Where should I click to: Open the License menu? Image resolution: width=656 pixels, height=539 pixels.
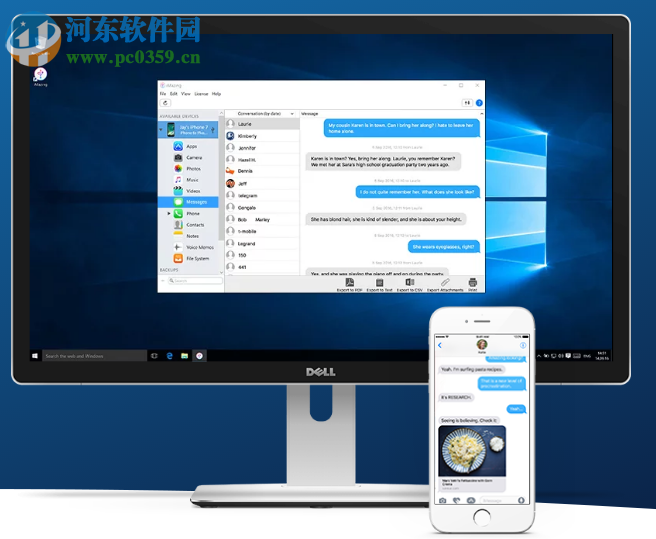coord(201,94)
